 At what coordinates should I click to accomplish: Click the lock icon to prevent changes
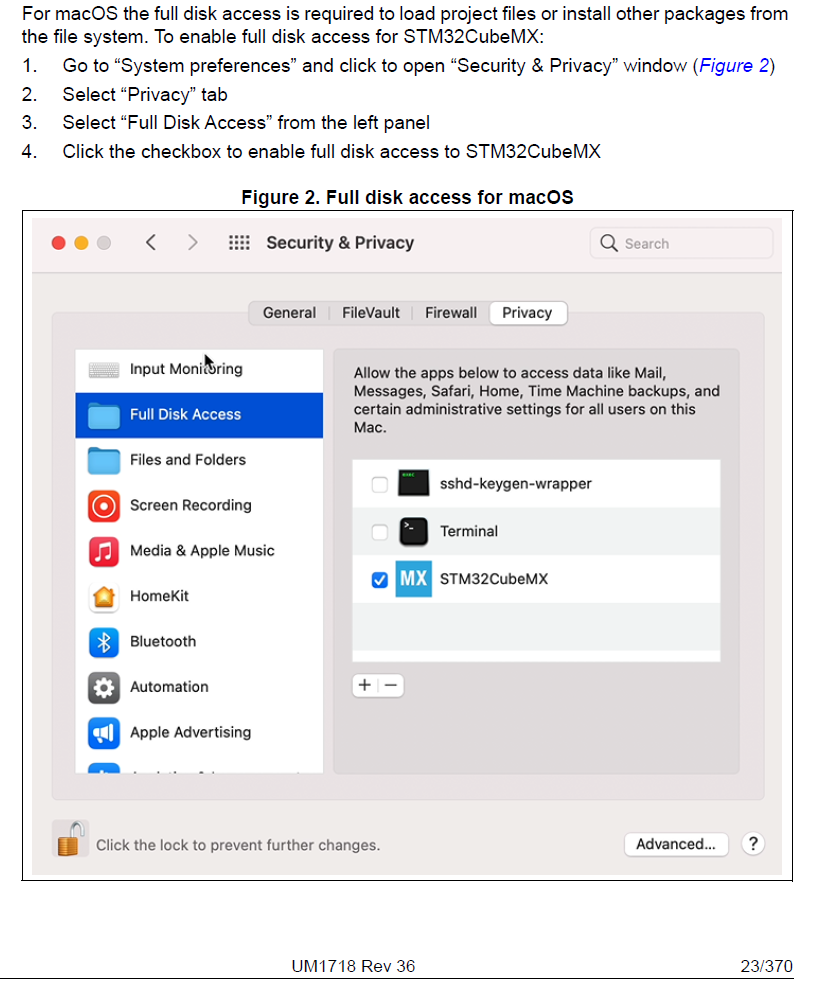pyautogui.click(x=70, y=839)
